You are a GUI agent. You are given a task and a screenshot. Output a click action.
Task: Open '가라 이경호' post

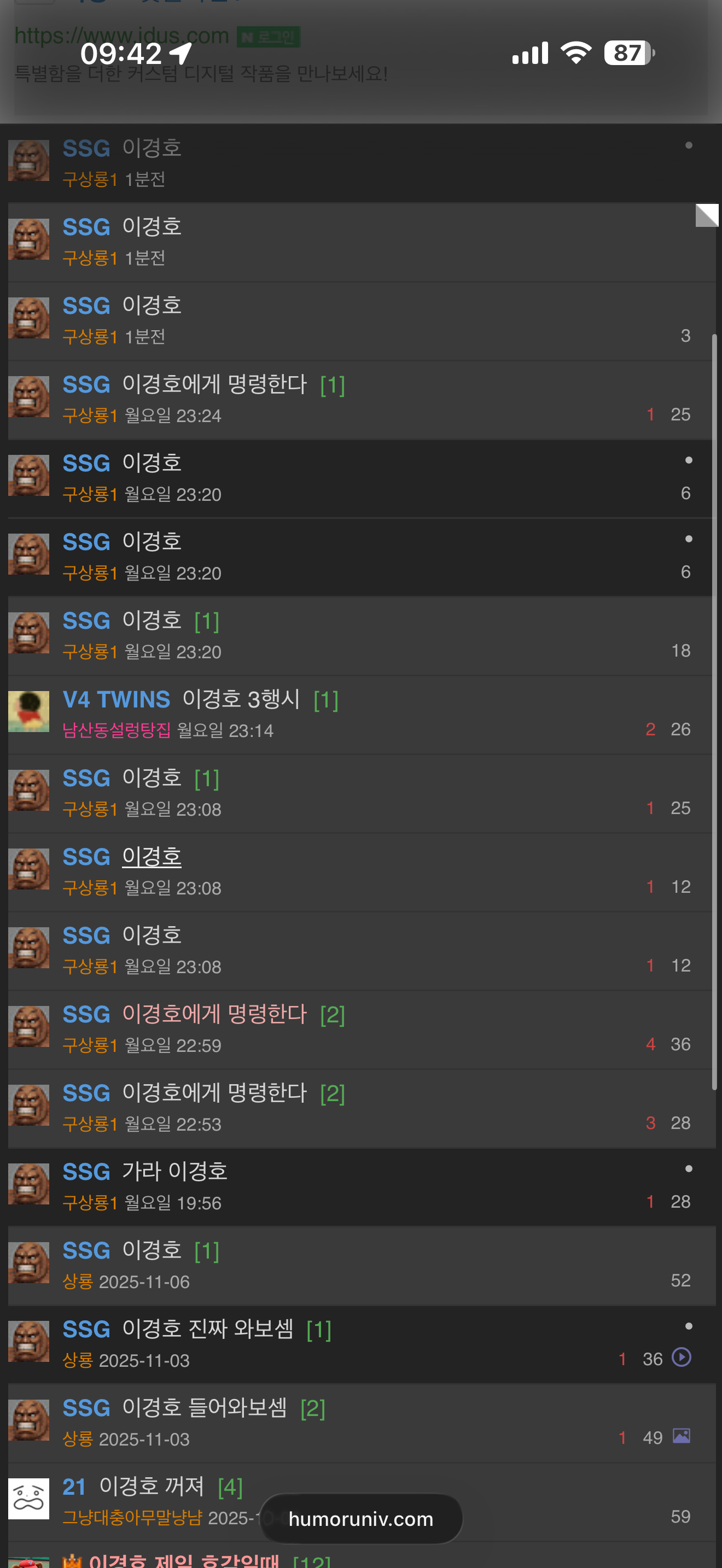tap(174, 1171)
